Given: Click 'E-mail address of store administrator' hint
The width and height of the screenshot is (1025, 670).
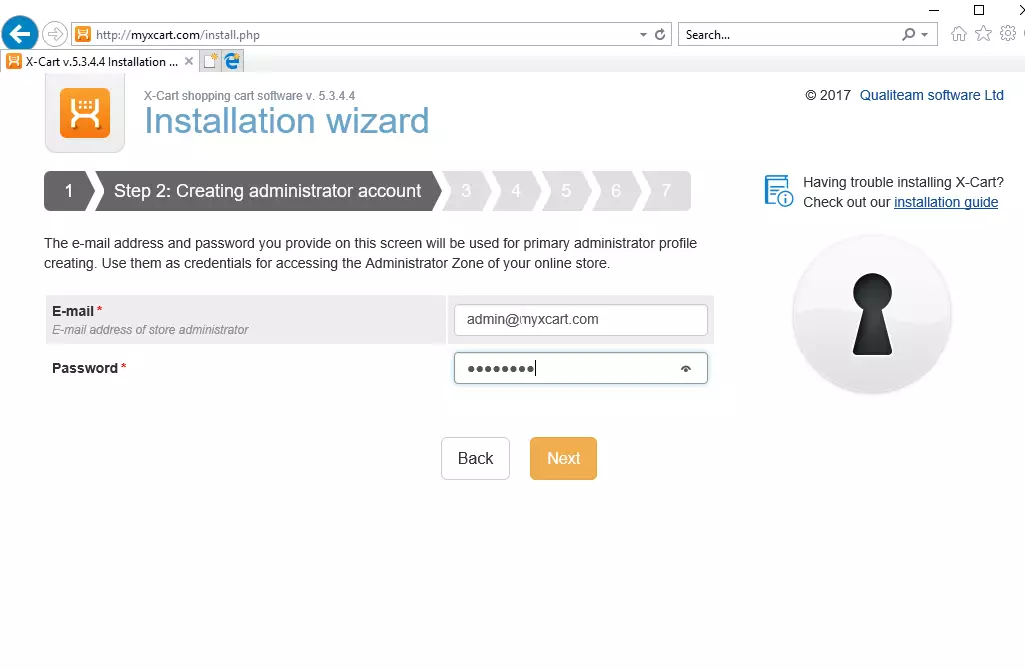Looking at the screenshot, I should tap(150, 330).
